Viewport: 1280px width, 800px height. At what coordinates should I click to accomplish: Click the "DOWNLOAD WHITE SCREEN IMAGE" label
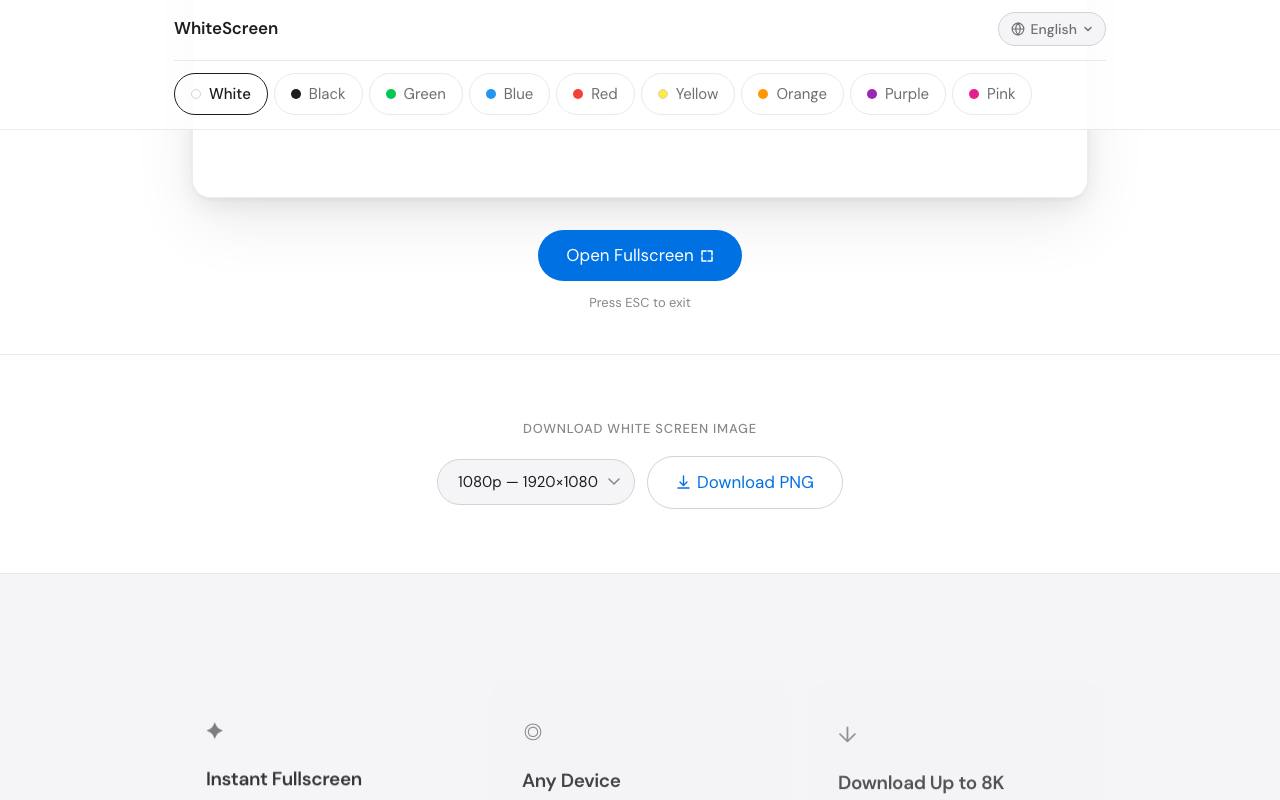640,428
